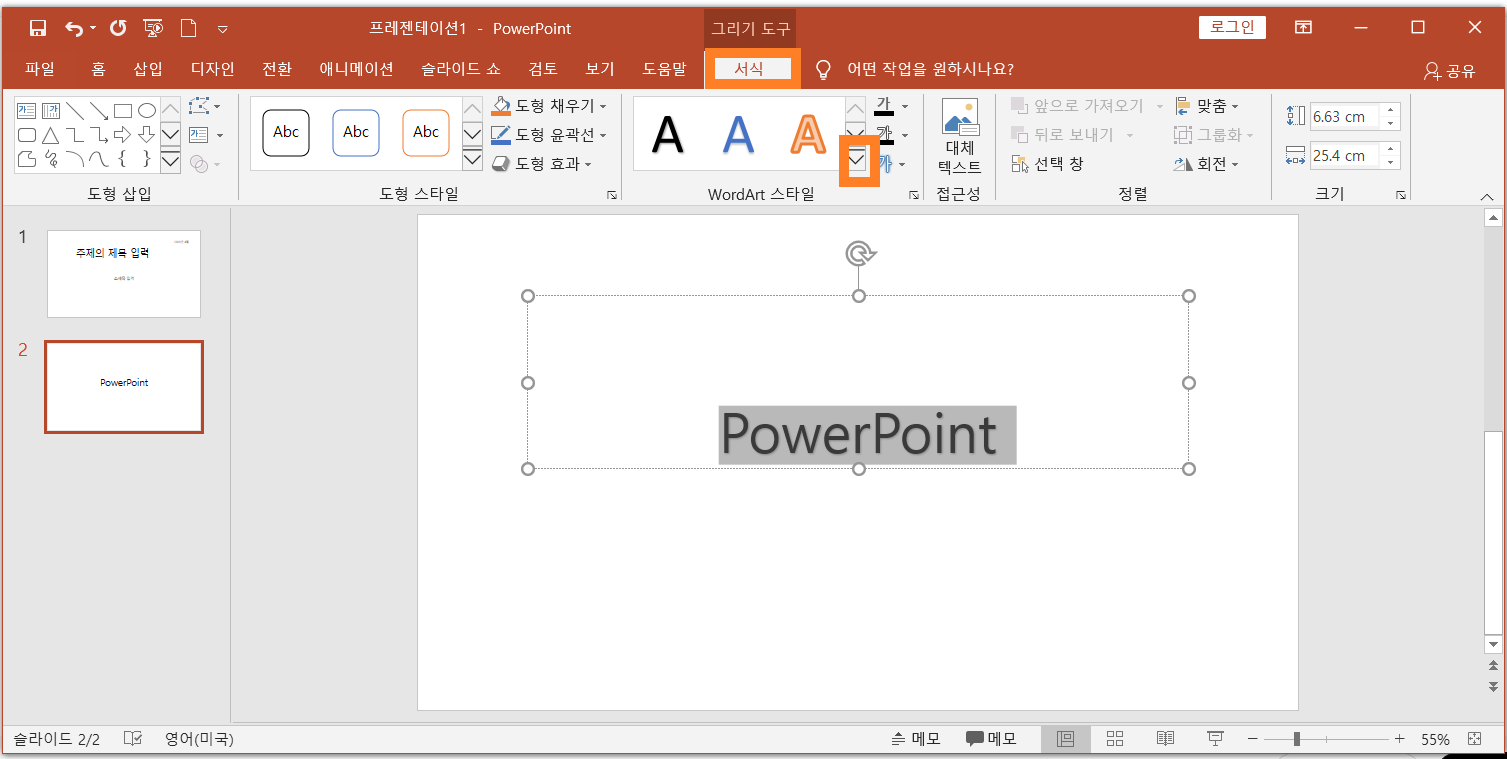Viewport: 1507px width, 759px height.
Task: Click the 로그인 (Sign in) button
Action: (1232, 28)
